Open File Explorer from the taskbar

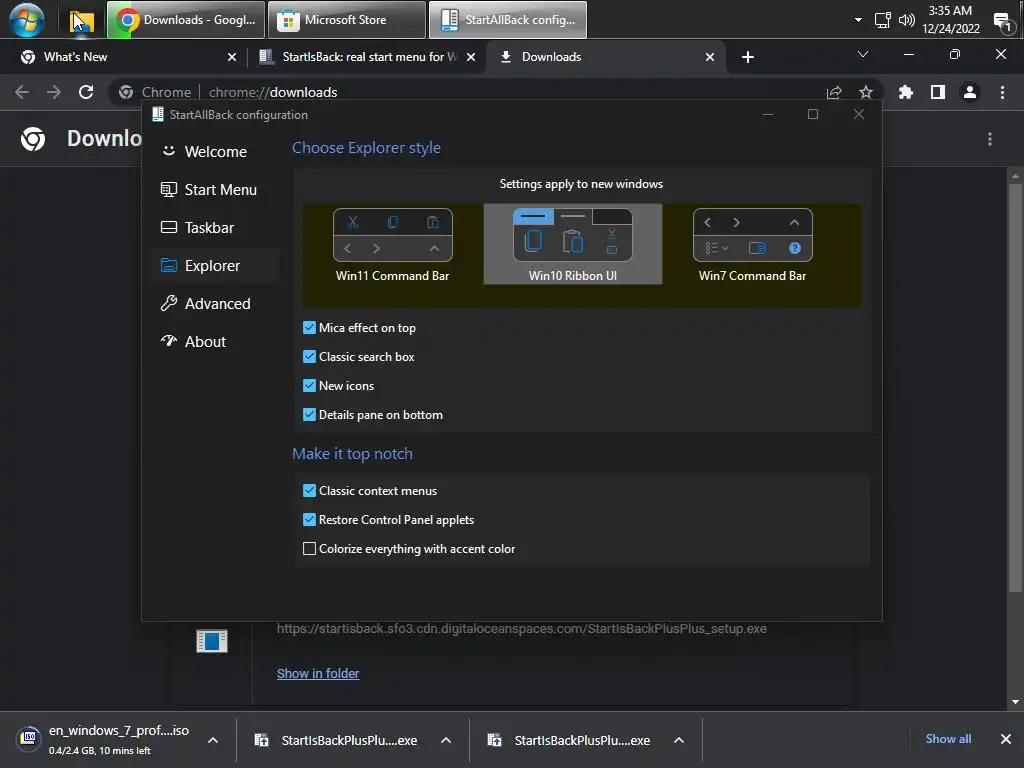(82, 20)
